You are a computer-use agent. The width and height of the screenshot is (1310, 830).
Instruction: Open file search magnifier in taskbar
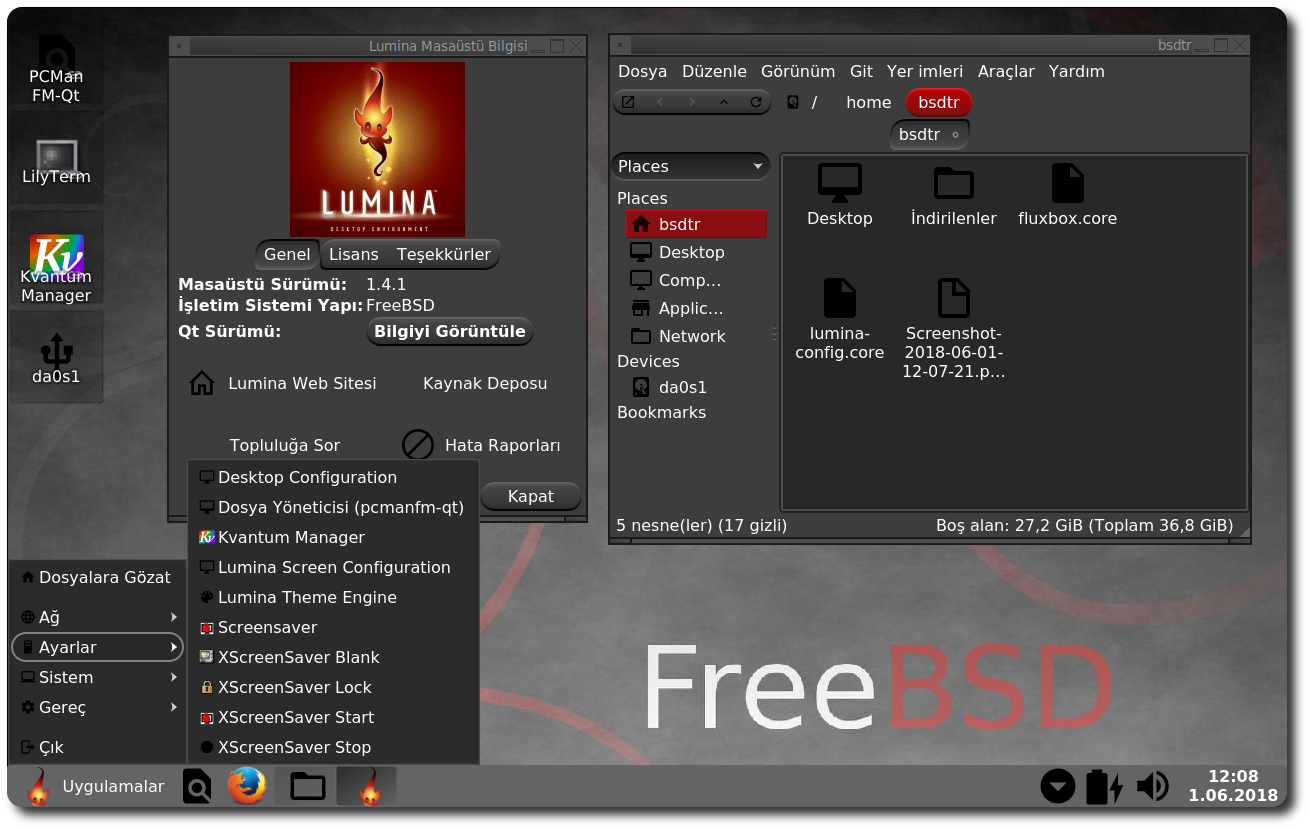click(197, 787)
